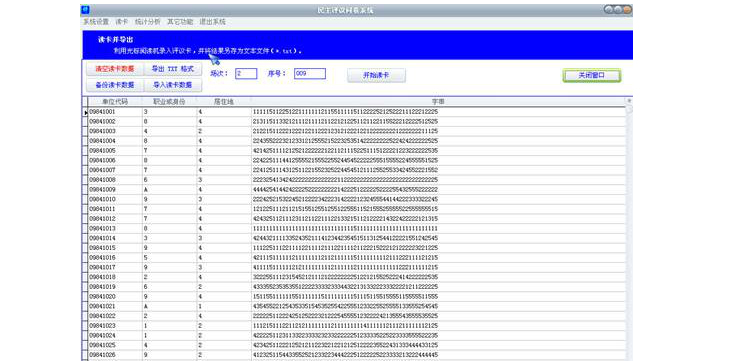Image resolution: width=740 pixels, height=361 pixels.
Task: Click the cell 09841010
Action: (x=115, y=199)
